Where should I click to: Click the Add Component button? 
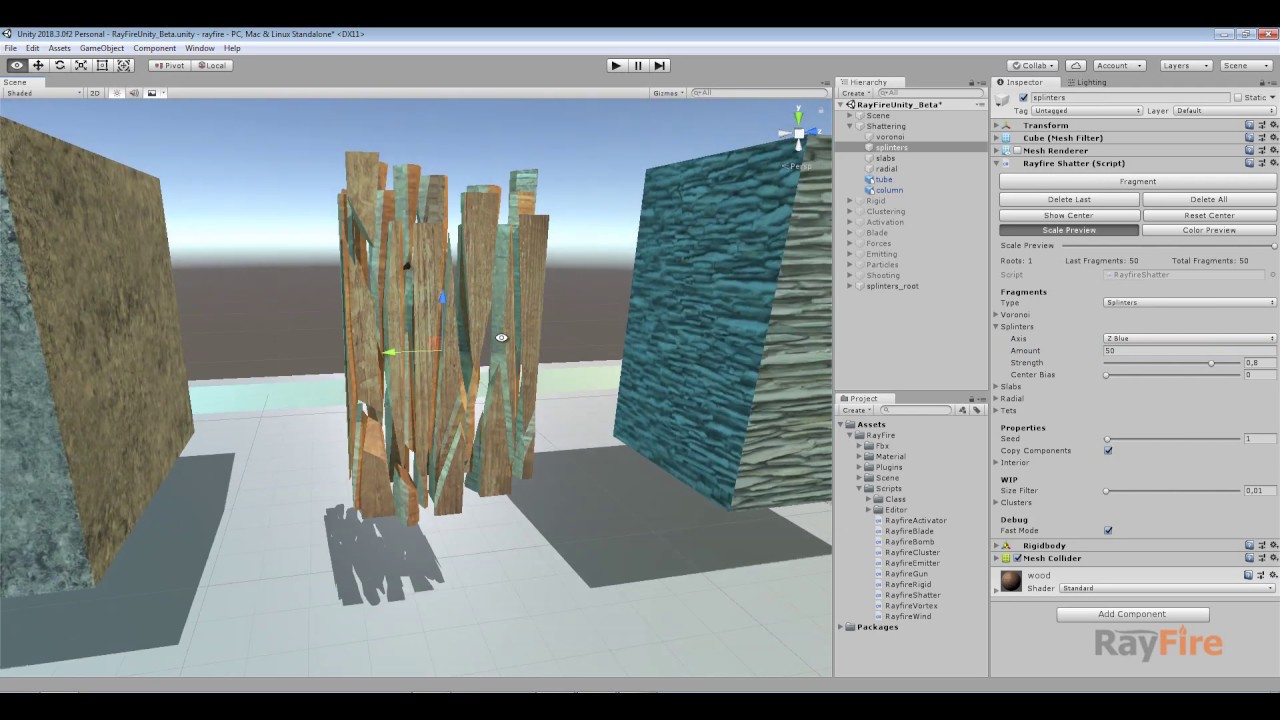click(1132, 614)
